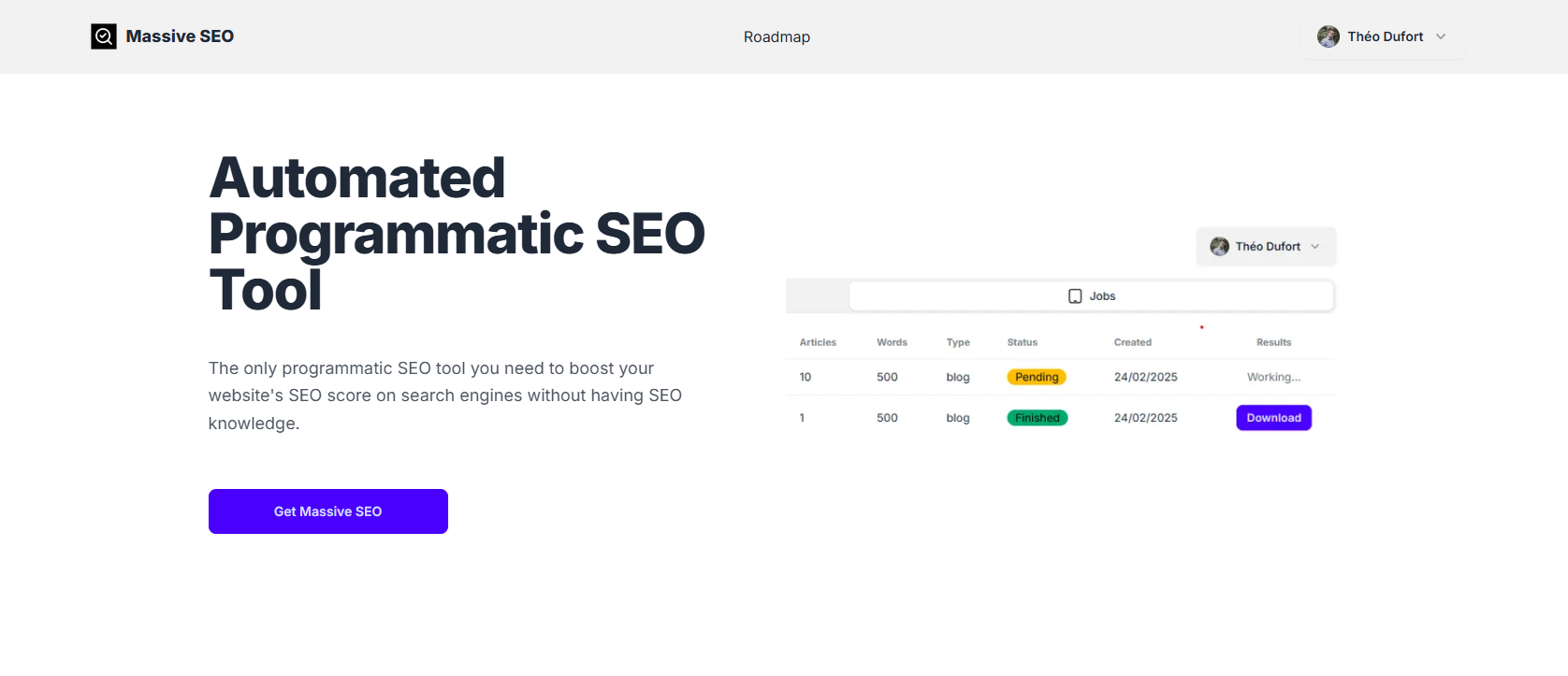Image resolution: width=1568 pixels, height=676 pixels.
Task: Click the Results column header
Action: [x=1274, y=342]
